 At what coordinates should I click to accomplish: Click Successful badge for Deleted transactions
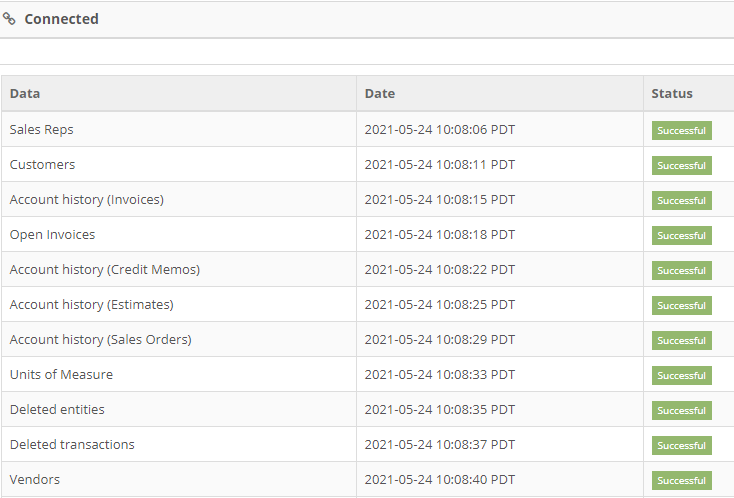tap(682, 446)
